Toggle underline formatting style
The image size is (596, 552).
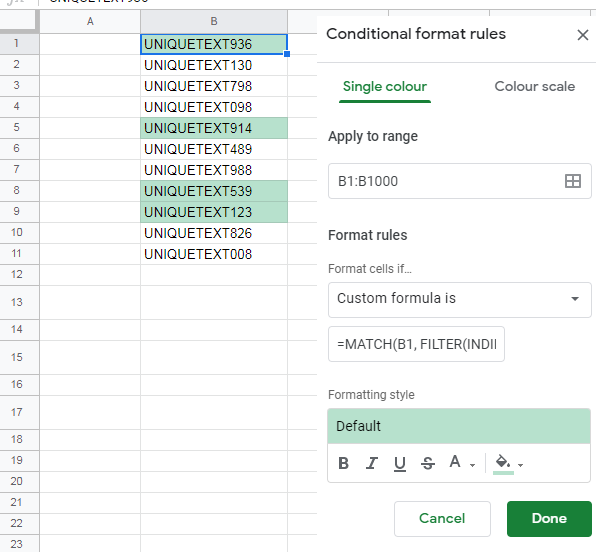pyautogui.click(x=399, y=463)
